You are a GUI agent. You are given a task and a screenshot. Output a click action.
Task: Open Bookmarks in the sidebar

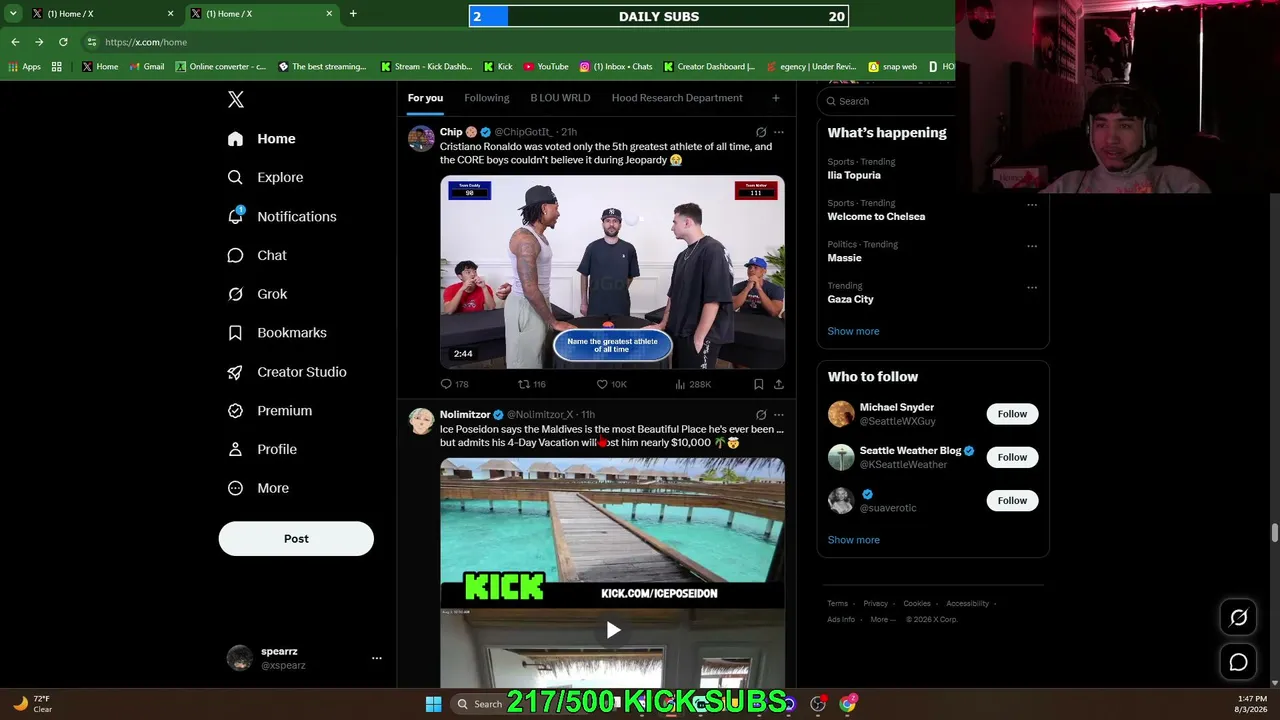pos(277,333)
